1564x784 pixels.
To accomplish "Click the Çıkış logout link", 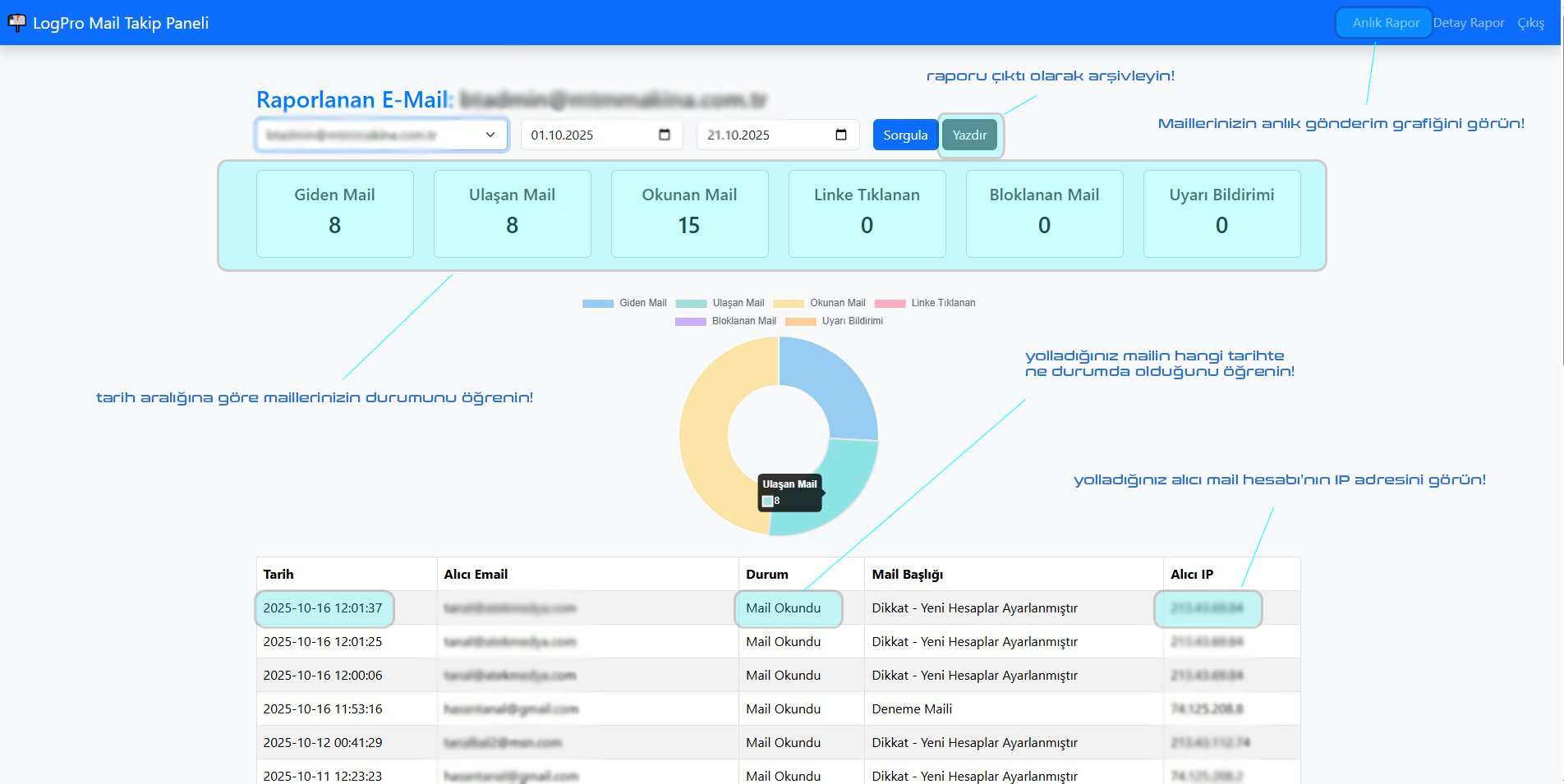I will tap(1530, 23).
